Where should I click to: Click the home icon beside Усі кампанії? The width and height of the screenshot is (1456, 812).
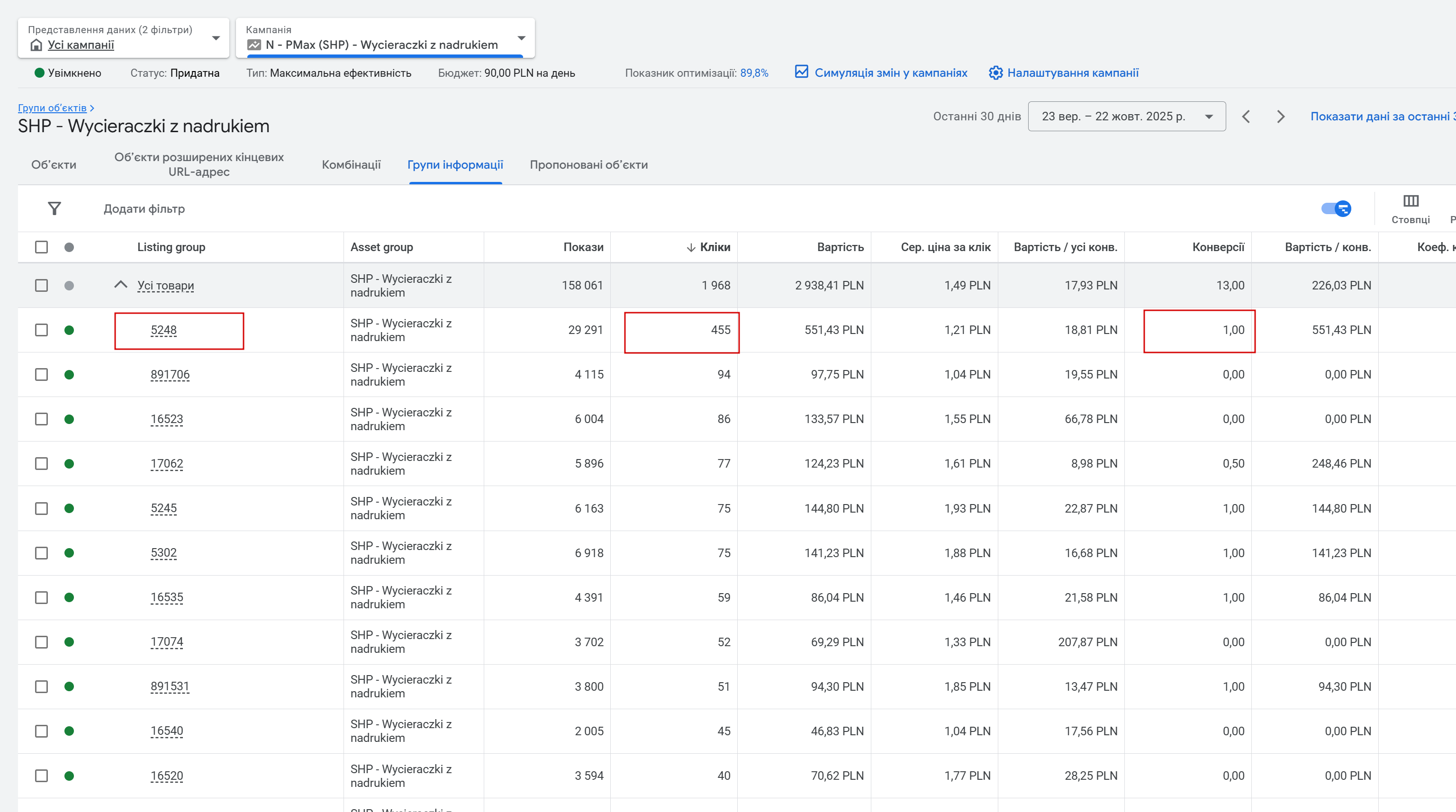(36, 45)
